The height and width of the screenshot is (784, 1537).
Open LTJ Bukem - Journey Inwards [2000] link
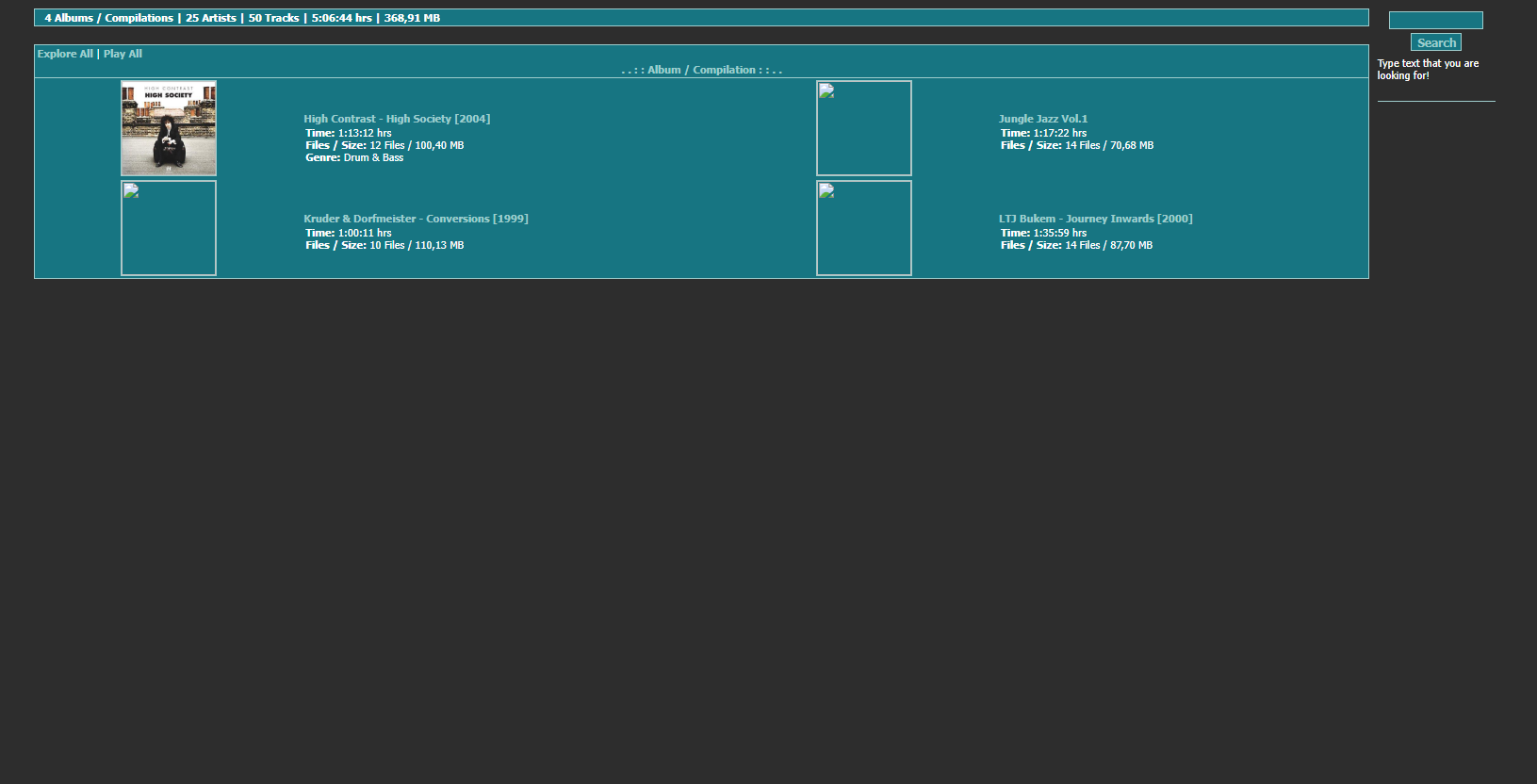tap(1096, 219)
